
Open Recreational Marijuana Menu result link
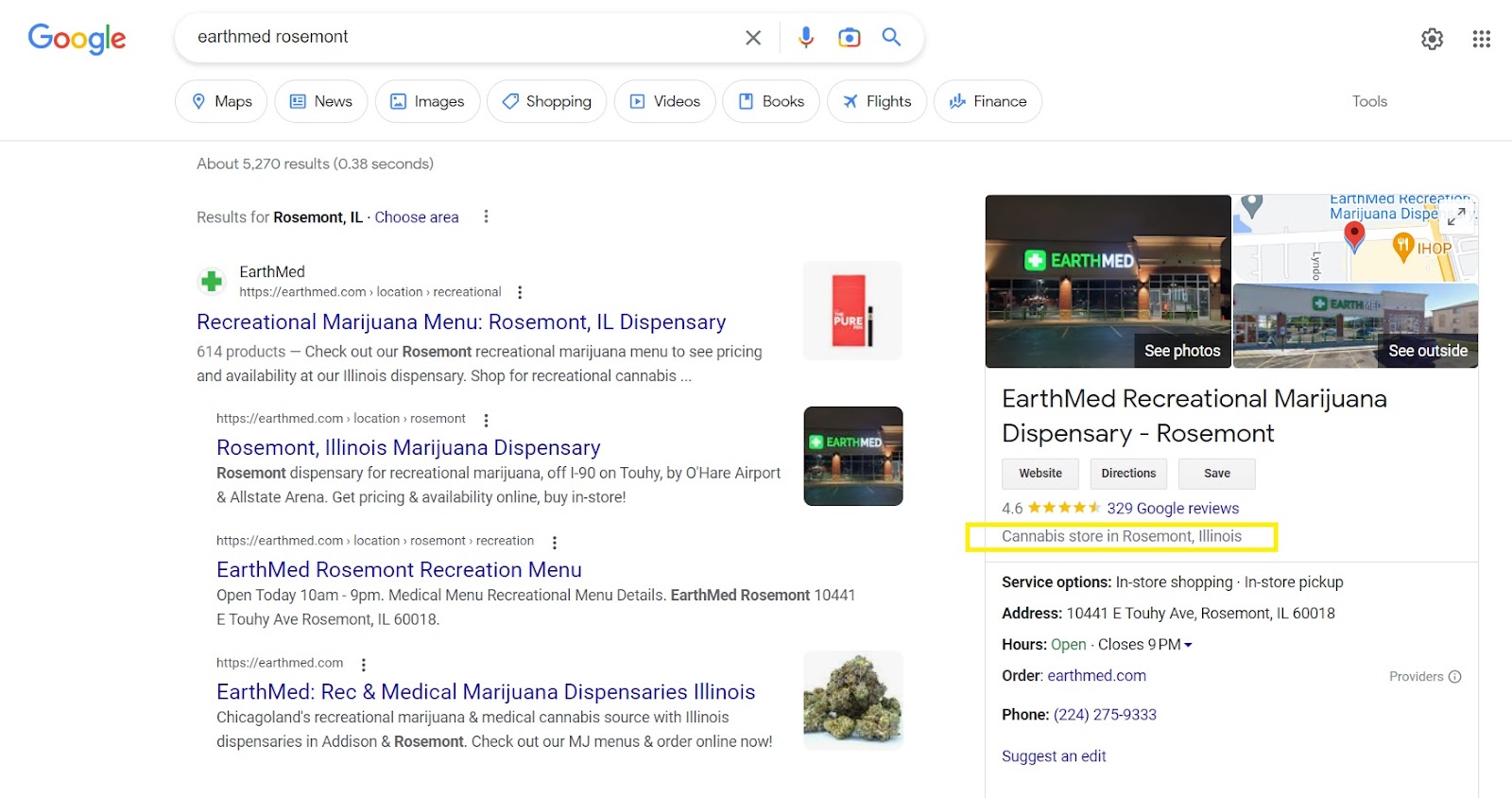coord(461,322)
